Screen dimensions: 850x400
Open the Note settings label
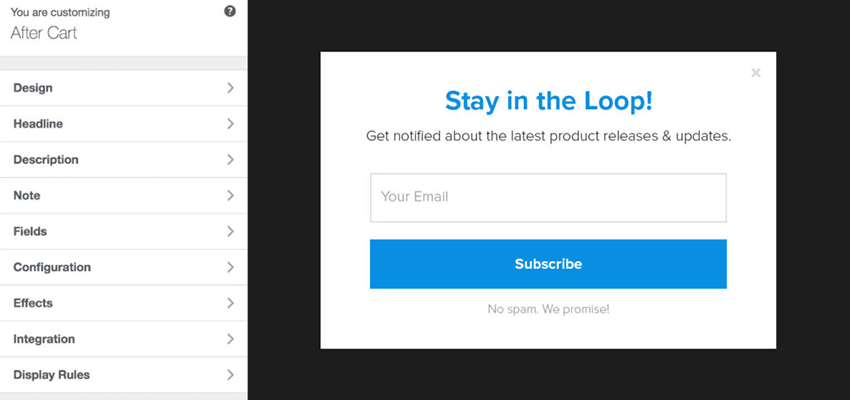(x=27, y=196)
